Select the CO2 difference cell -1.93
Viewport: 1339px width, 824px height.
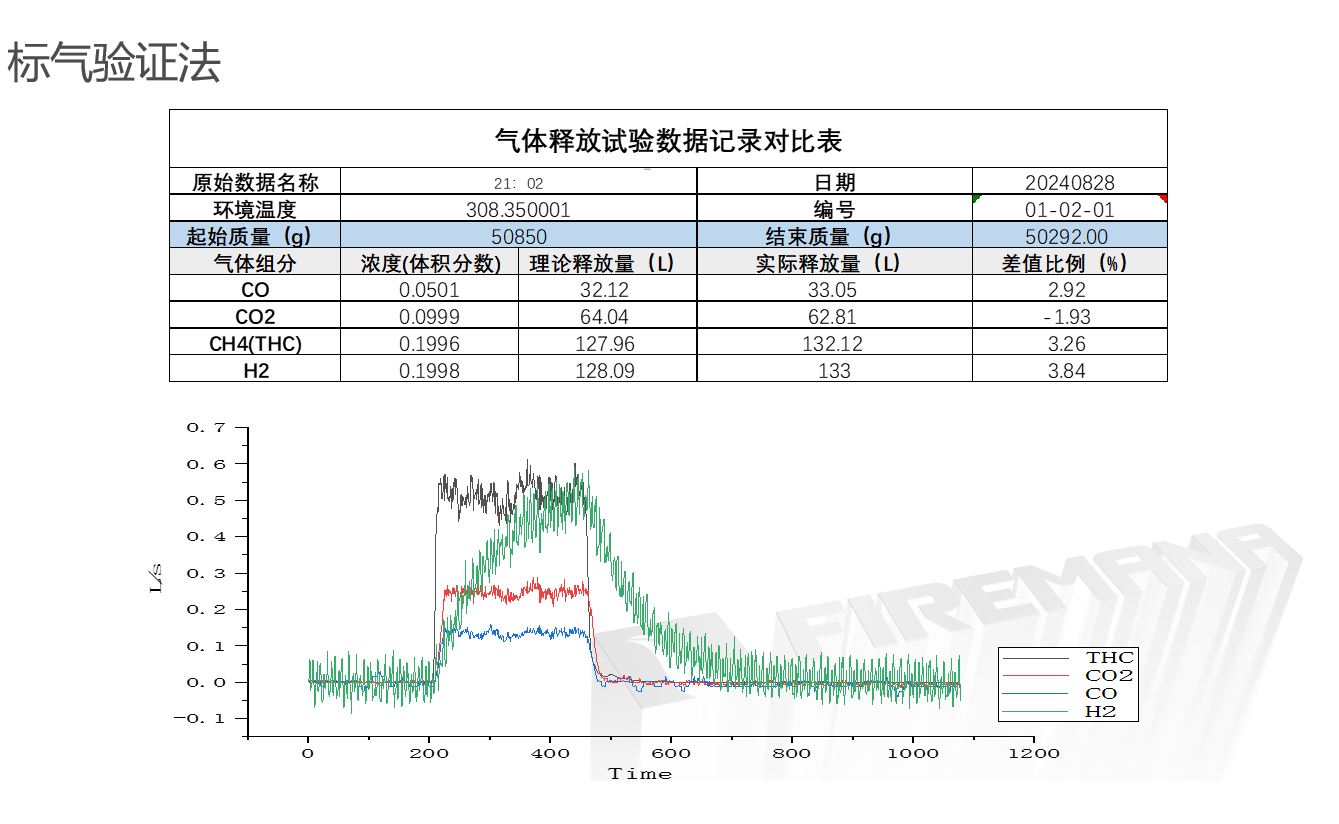click(x=1069, y=317)
